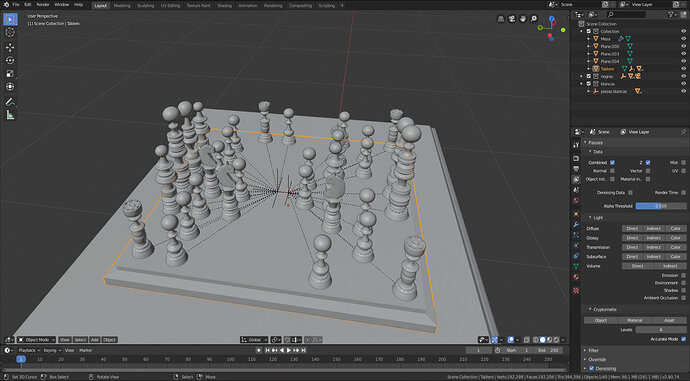Select the 3D Cursor tool
This screenshot has height=381, width=690.
coord(10,33)
